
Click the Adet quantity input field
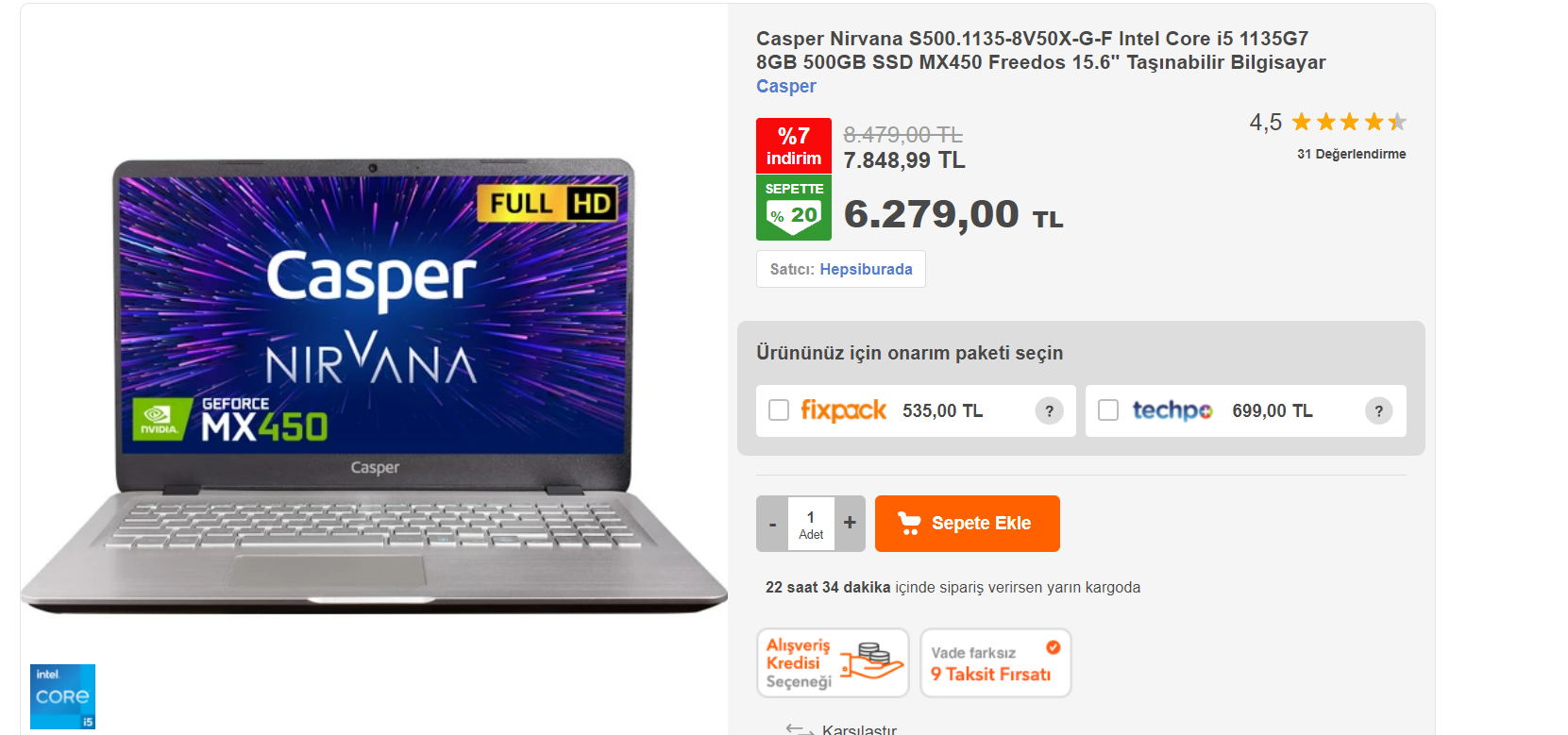click(811, 524)
